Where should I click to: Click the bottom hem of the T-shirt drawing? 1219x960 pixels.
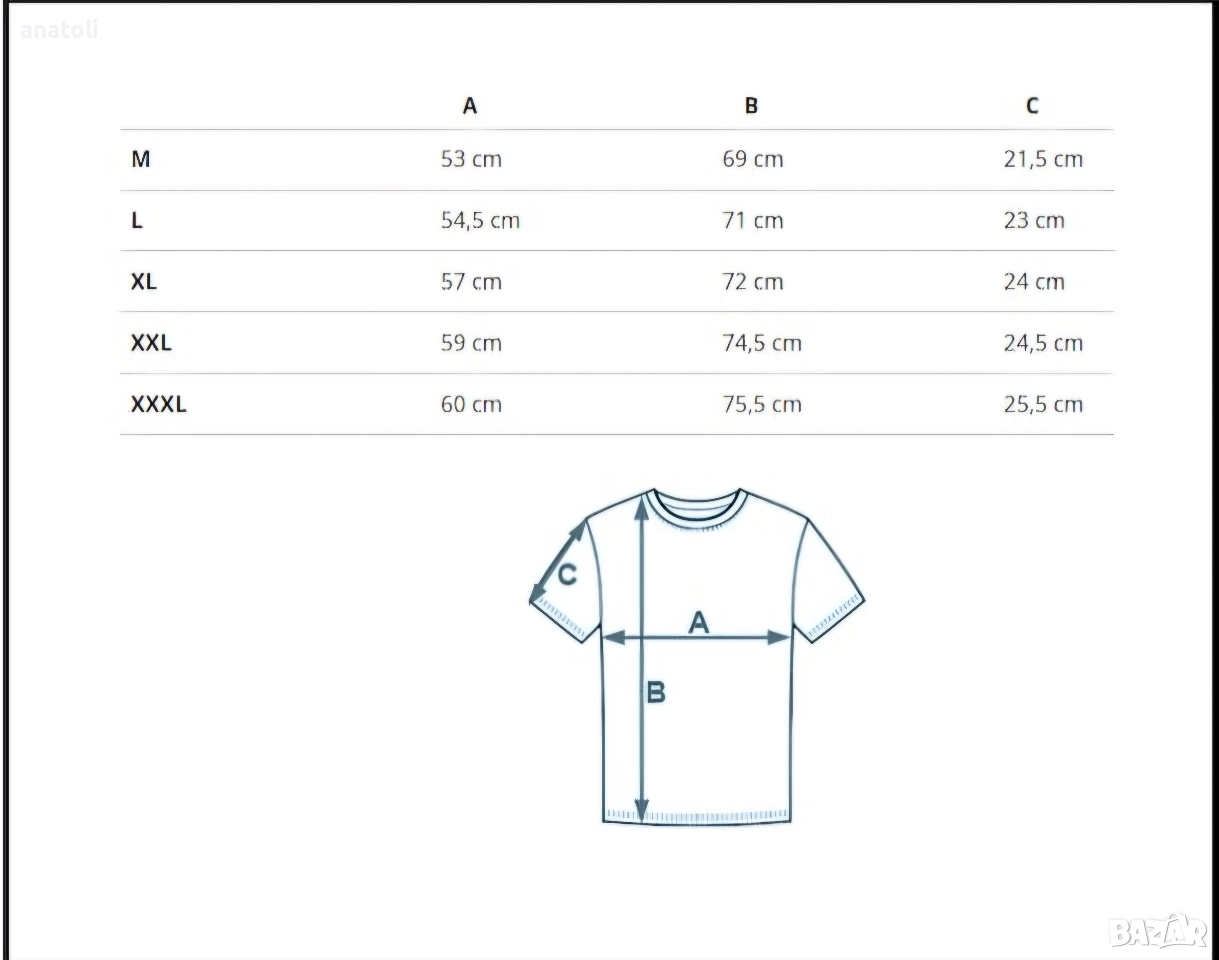[697, 814]
